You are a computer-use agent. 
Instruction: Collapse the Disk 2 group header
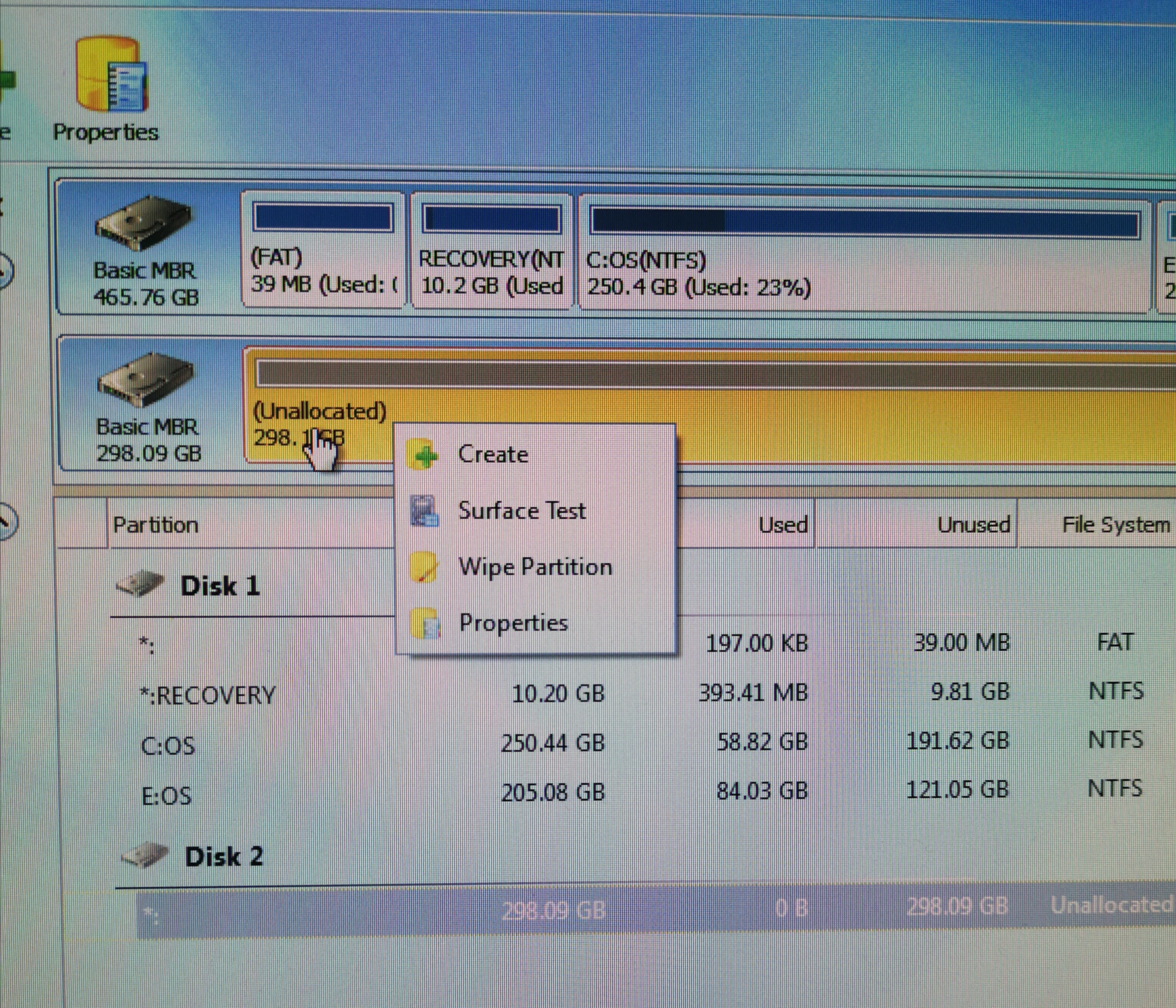tap(224, 856)
